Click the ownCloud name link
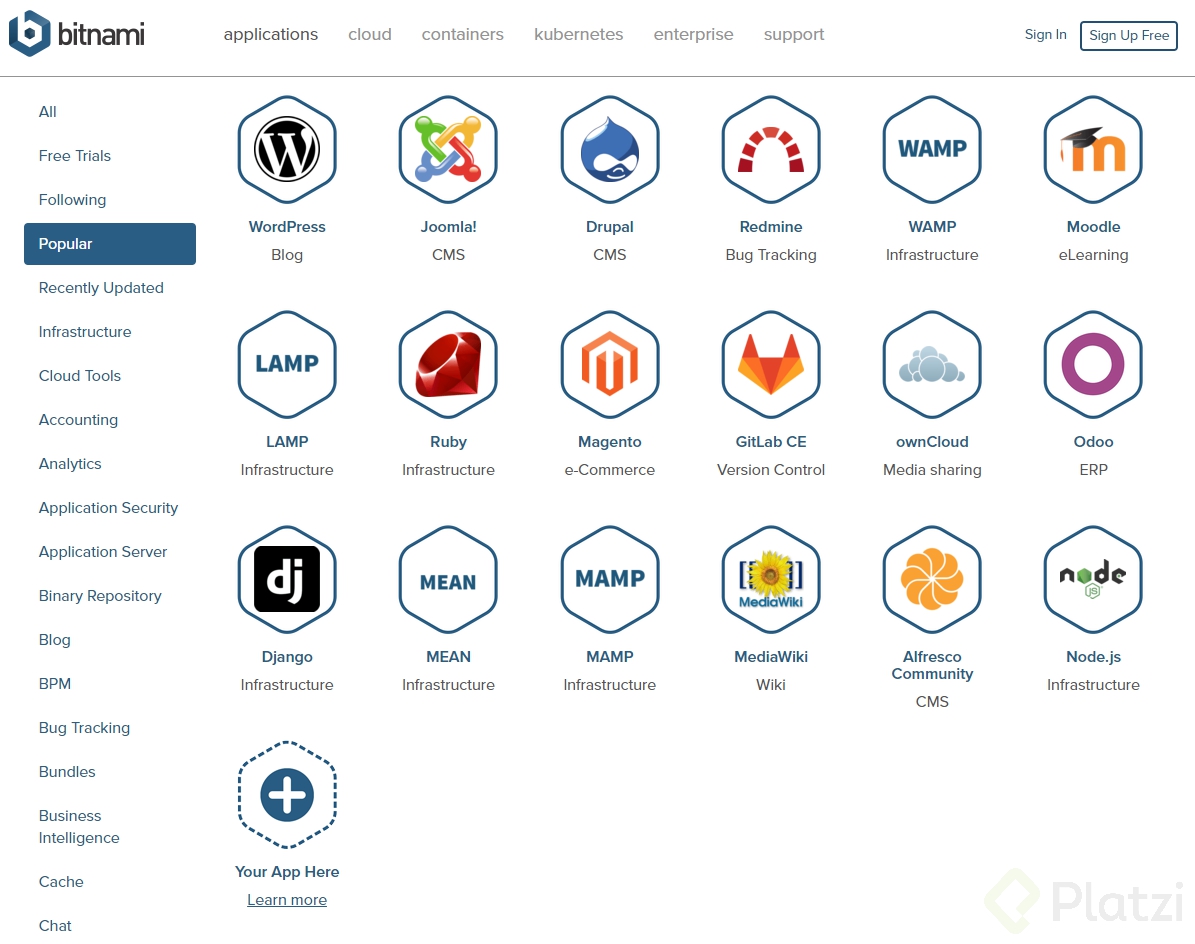 pyautogui.click(x=932, y=442)
